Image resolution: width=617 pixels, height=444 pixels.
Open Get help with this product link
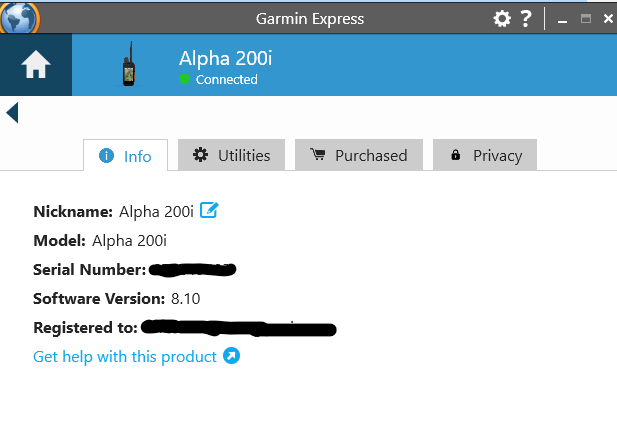tap(125, 357)
